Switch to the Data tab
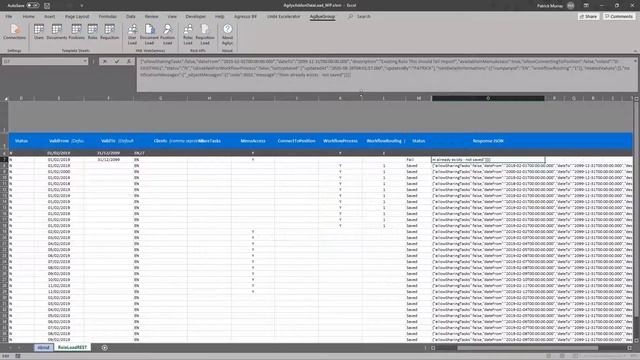The height and width of the screenshot is (360, 640). [131, 16]
